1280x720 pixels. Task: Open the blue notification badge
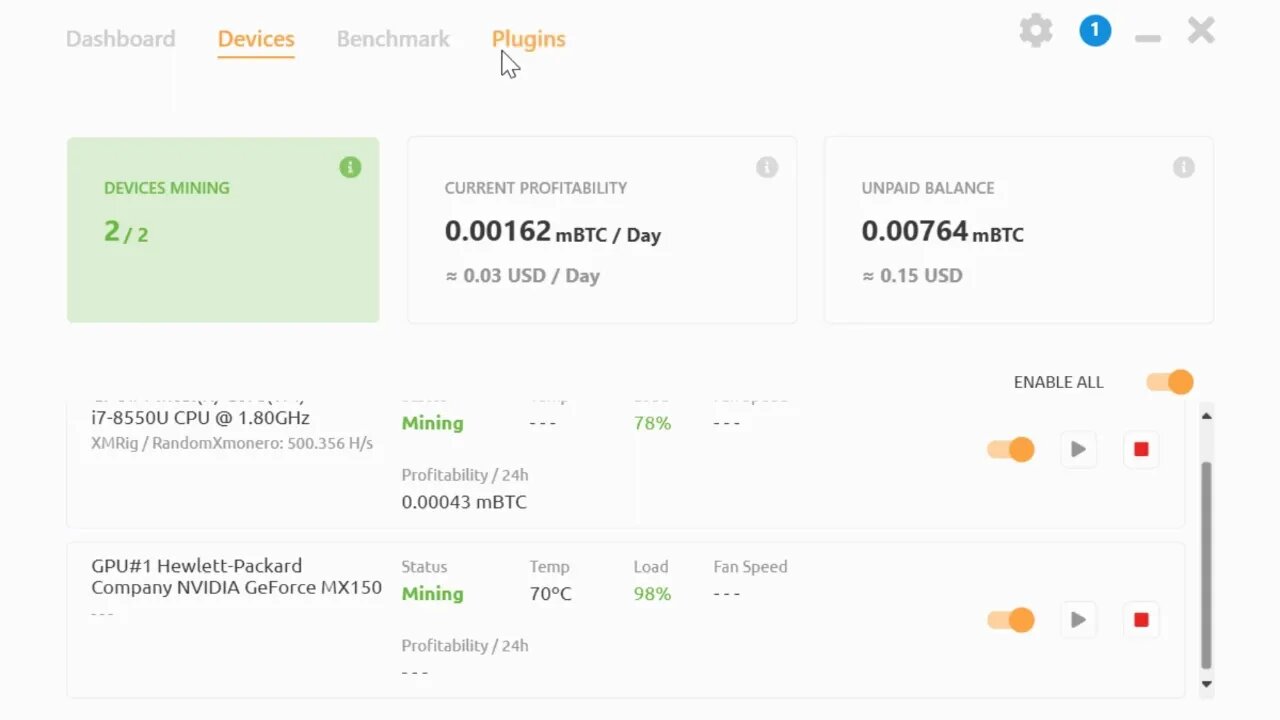[x=1095, y=31]
